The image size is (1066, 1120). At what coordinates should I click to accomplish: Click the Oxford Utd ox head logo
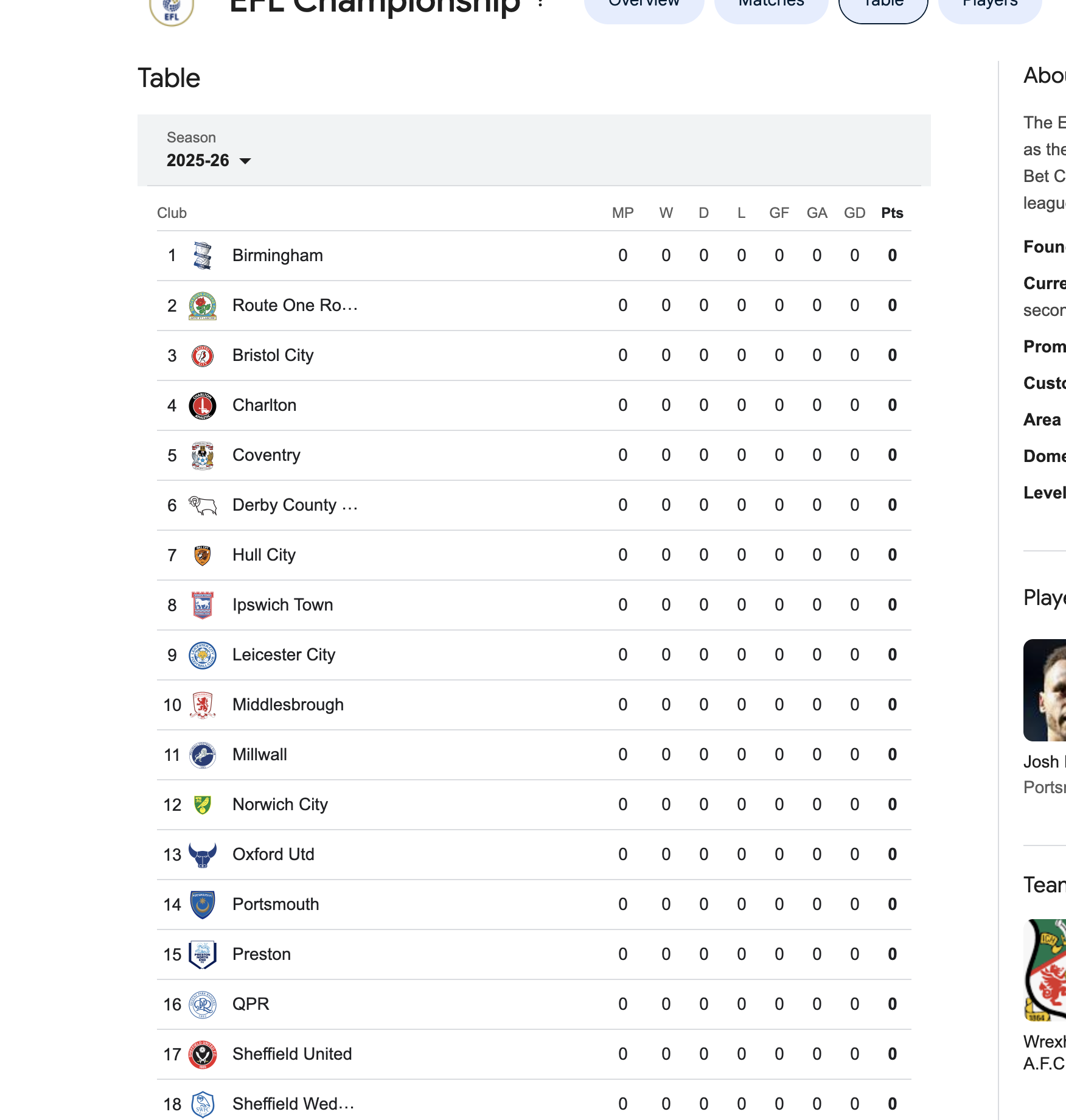[203, 855]
